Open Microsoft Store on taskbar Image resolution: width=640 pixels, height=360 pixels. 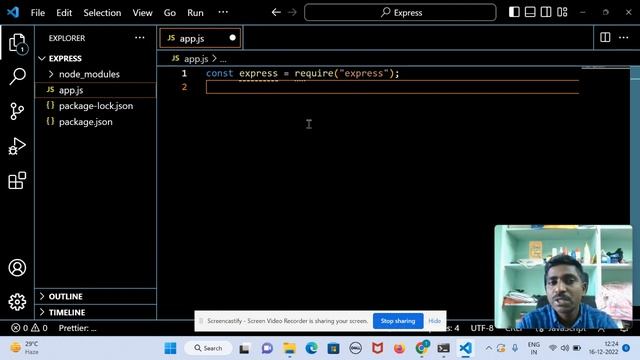(x=333, y=349)
